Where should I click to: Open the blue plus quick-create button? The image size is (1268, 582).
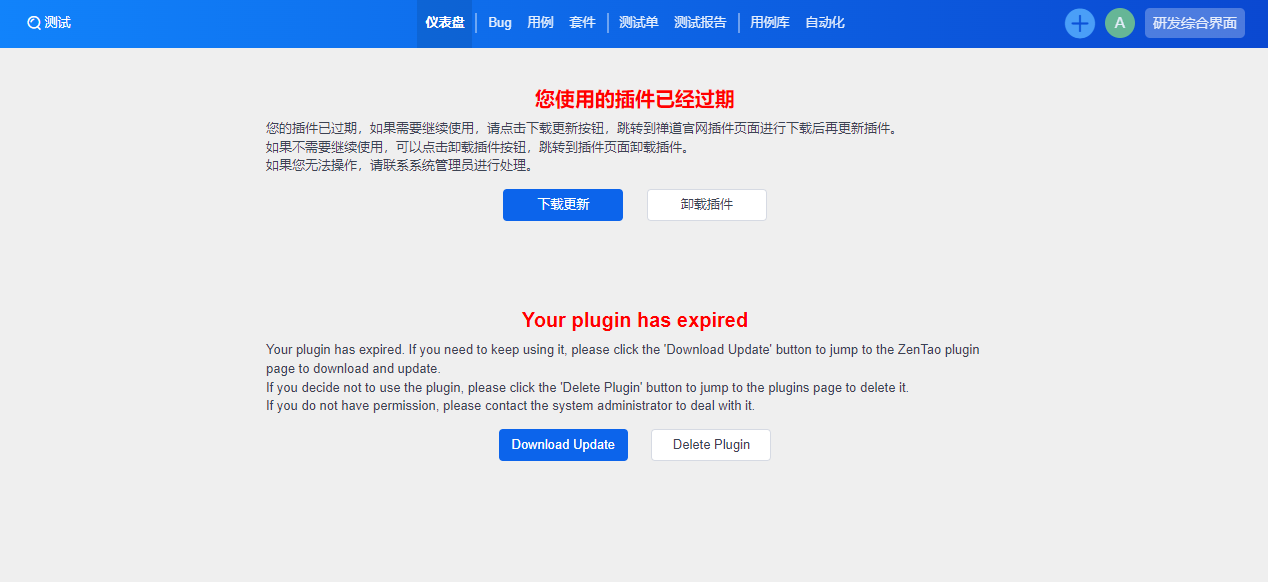[x=1080, y=23]
